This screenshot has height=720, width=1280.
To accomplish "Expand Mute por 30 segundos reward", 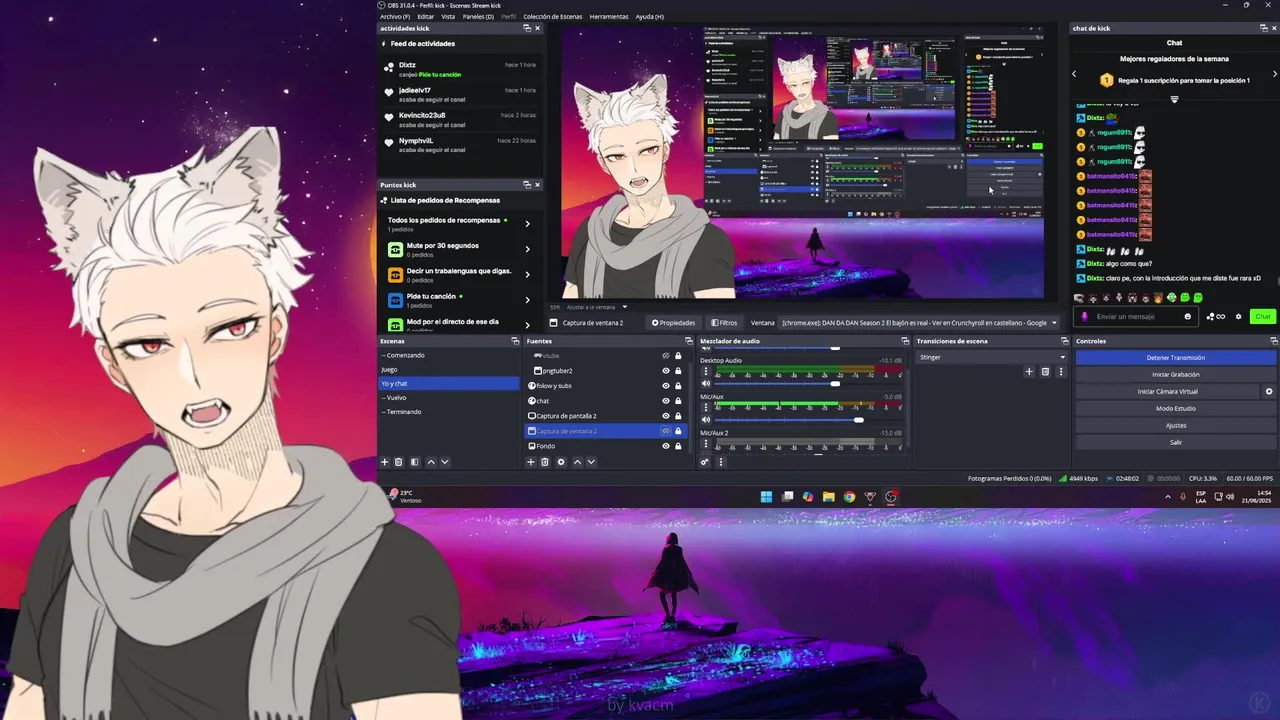I will 527,249.
